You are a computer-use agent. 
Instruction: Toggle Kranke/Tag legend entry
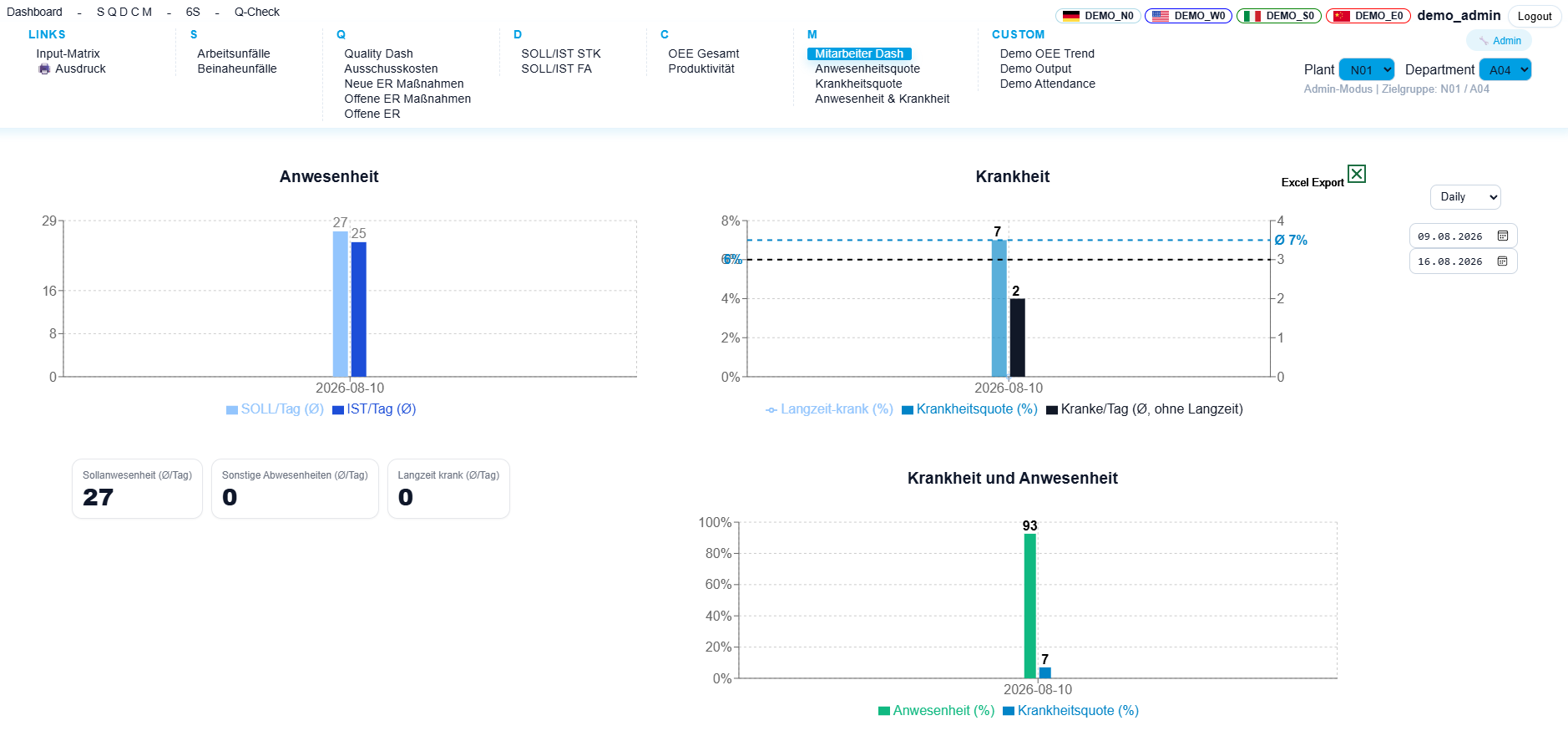coord(1145,409)
